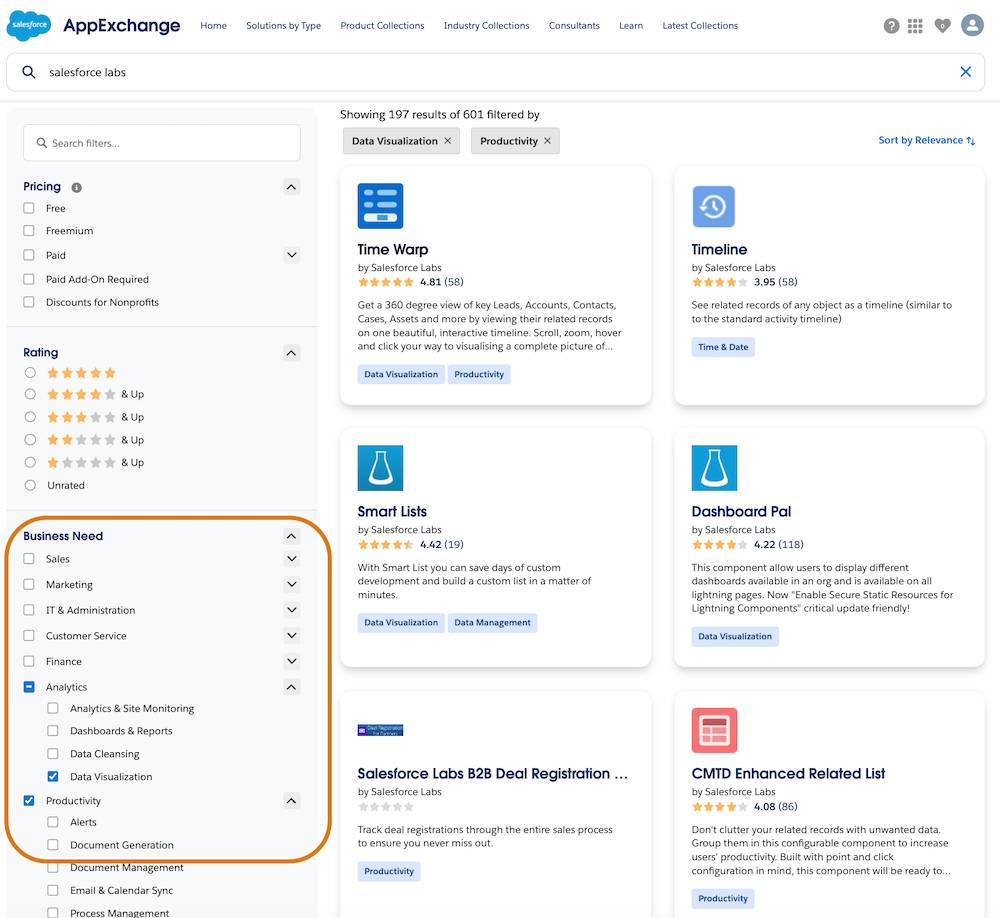Open Latest Collections nav item
Viewport: 1000px width, 918px height.
(700, 26)
